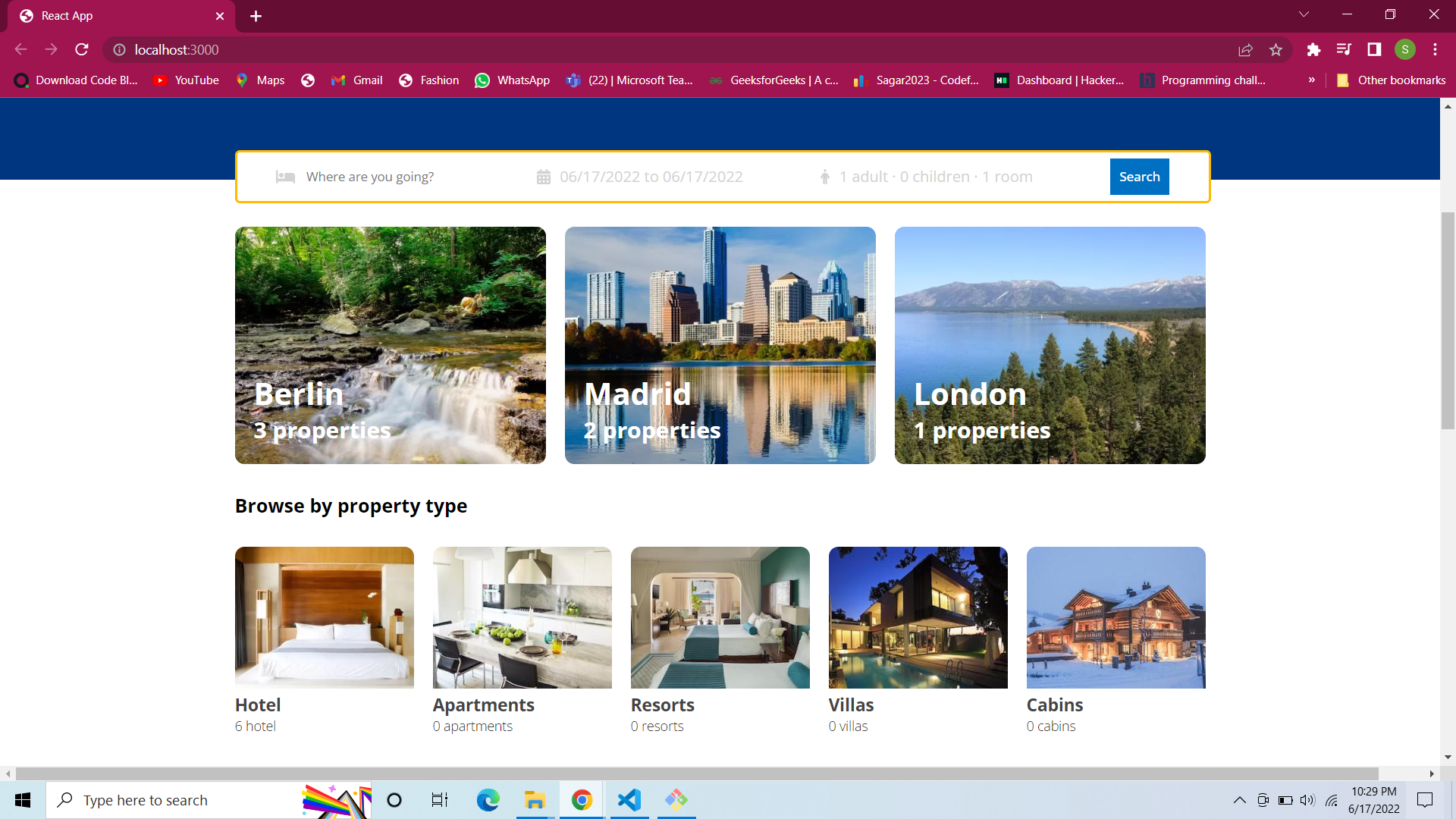Open the Berlin destination card
The image size is (1456, 819).
390,345
